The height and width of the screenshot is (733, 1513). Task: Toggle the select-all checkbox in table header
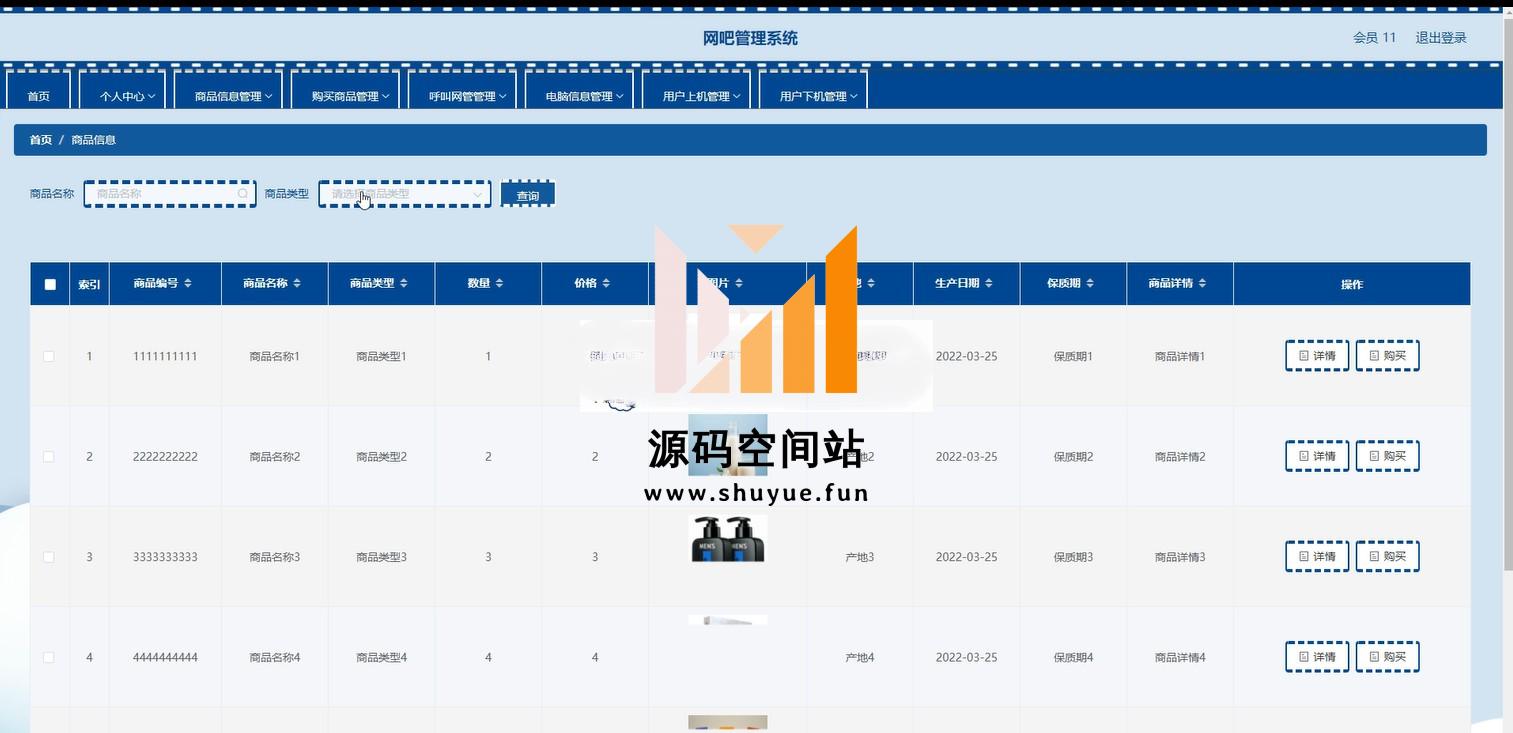pyautogui.click(x=50, y=285)
